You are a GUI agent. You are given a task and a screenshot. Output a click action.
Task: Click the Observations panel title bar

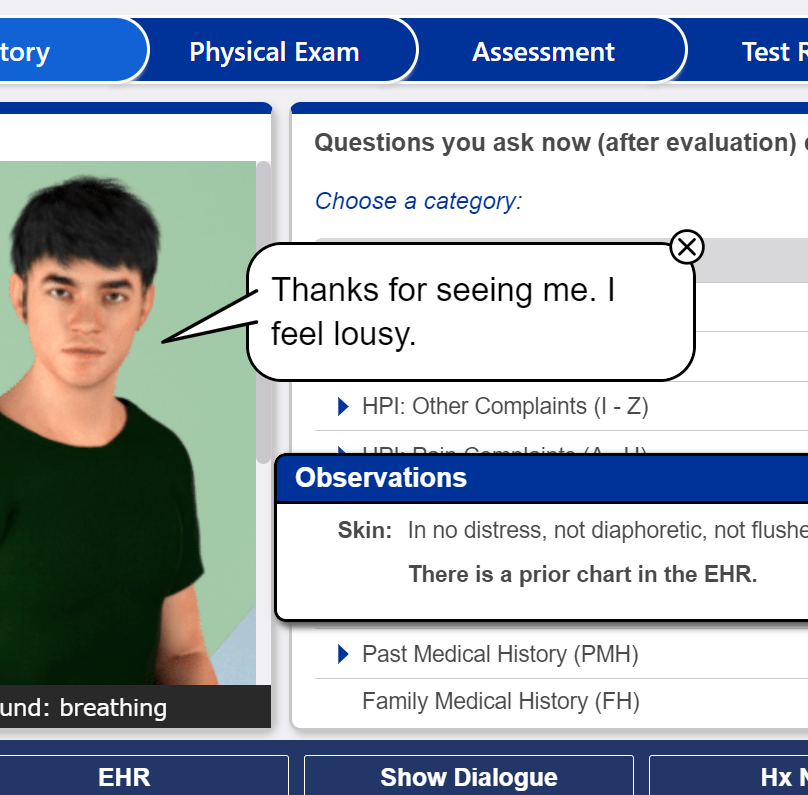(x=540, y=478)
